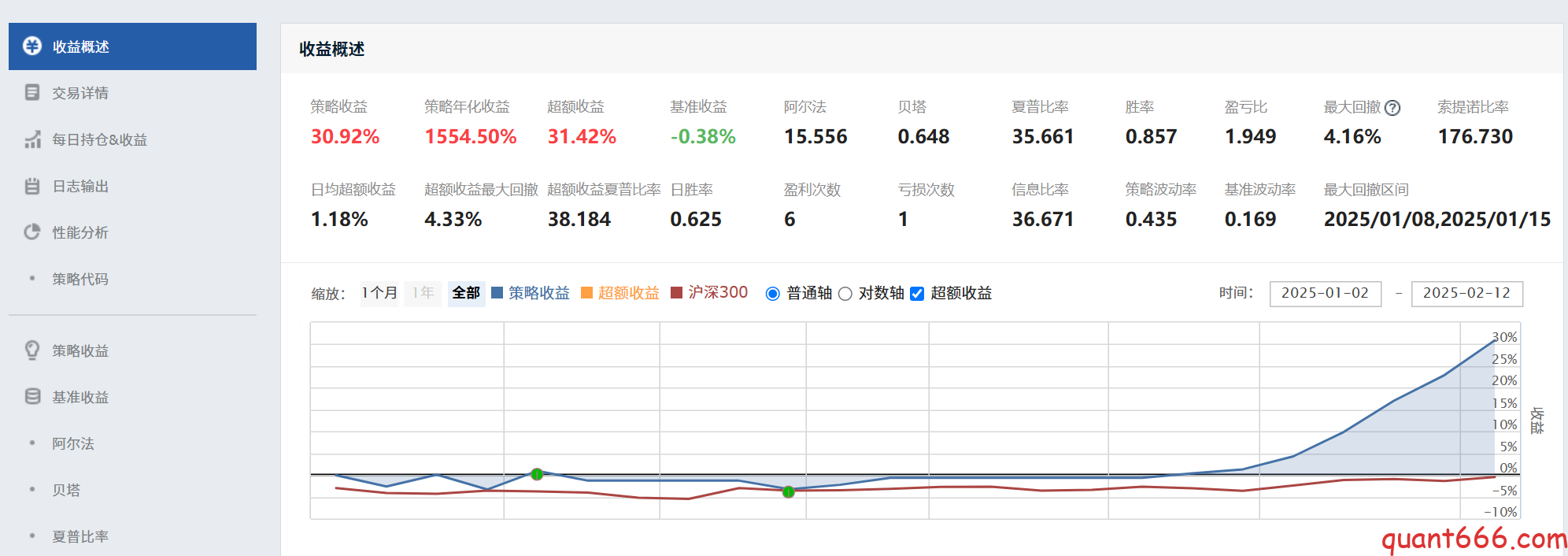Screen dimensions: 1568x556
Task: Select 阿尔法 in the sidebar menu
Action: [73, 443]
